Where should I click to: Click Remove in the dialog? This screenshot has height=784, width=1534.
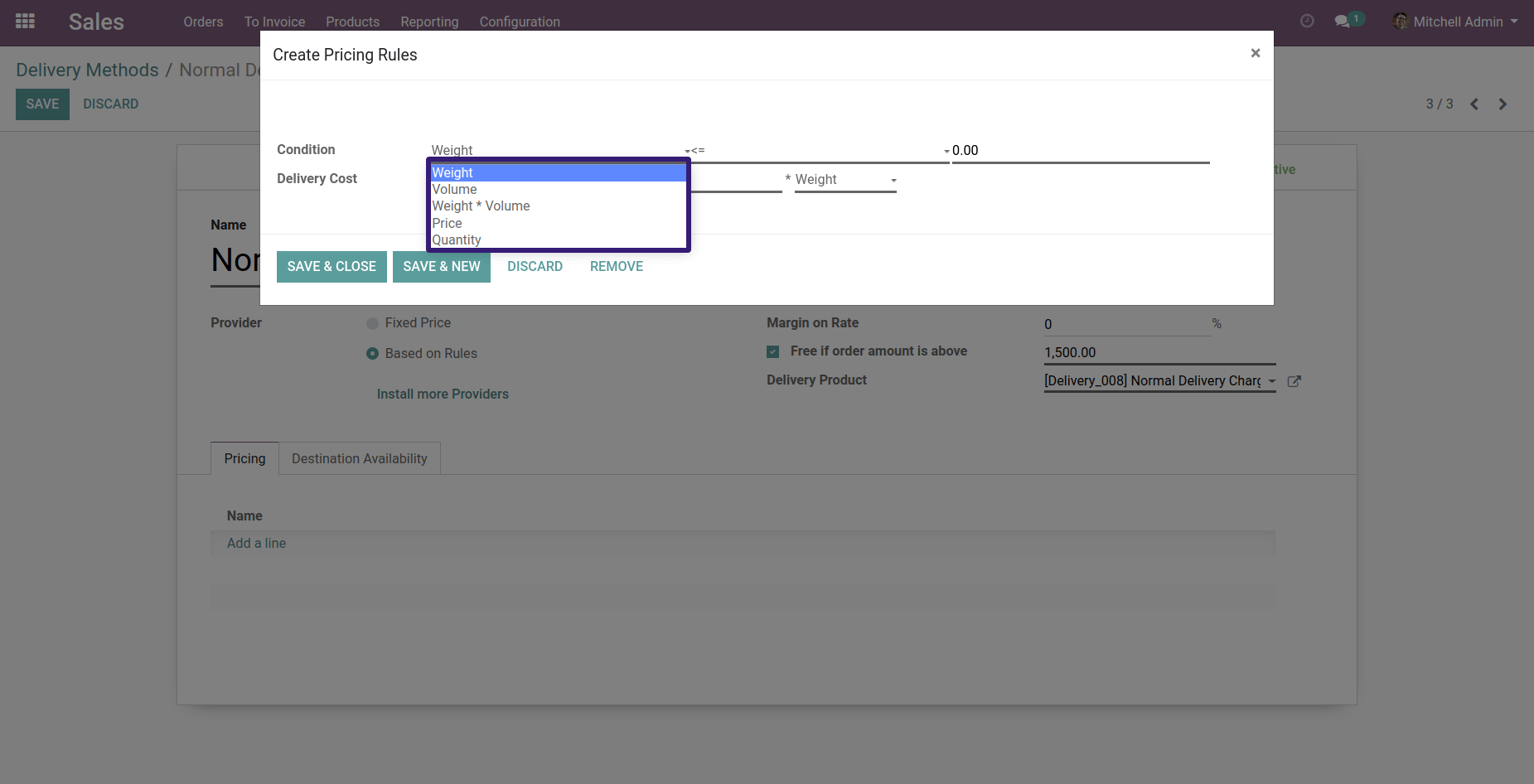click(617, 267)
